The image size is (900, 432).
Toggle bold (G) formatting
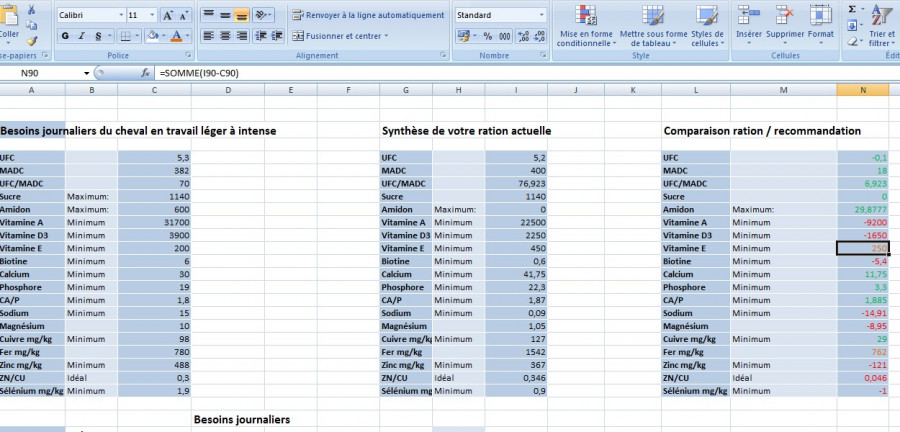pos(65,36)
